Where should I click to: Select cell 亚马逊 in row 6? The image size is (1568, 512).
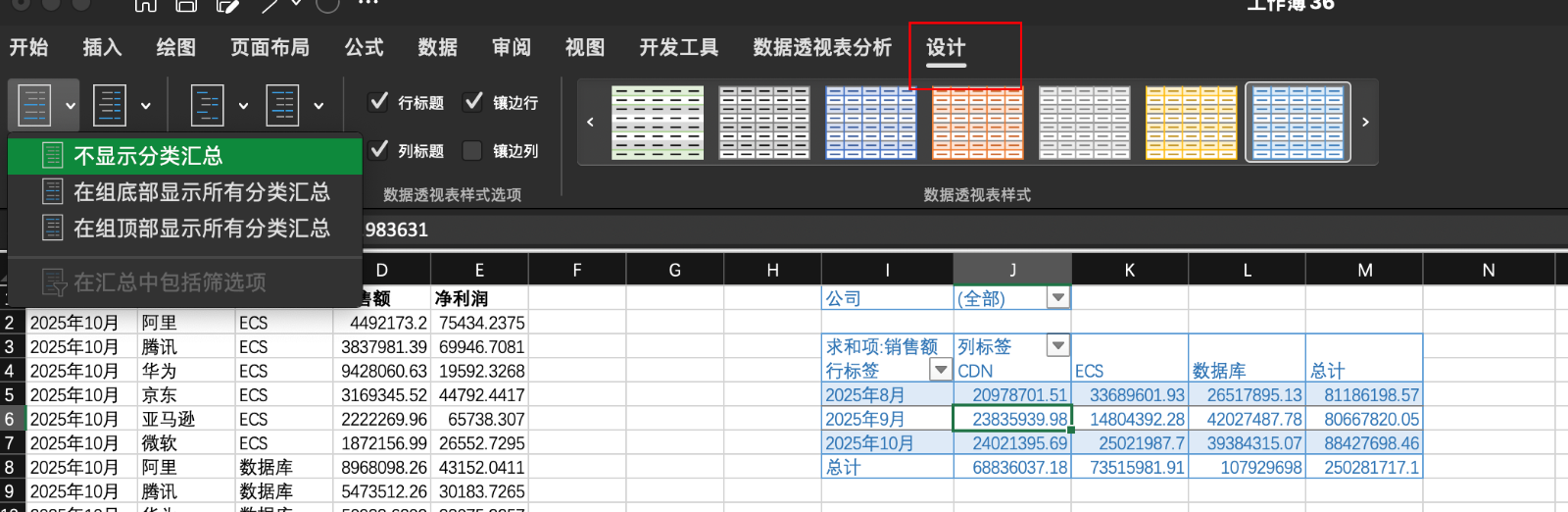click(186, 419)
